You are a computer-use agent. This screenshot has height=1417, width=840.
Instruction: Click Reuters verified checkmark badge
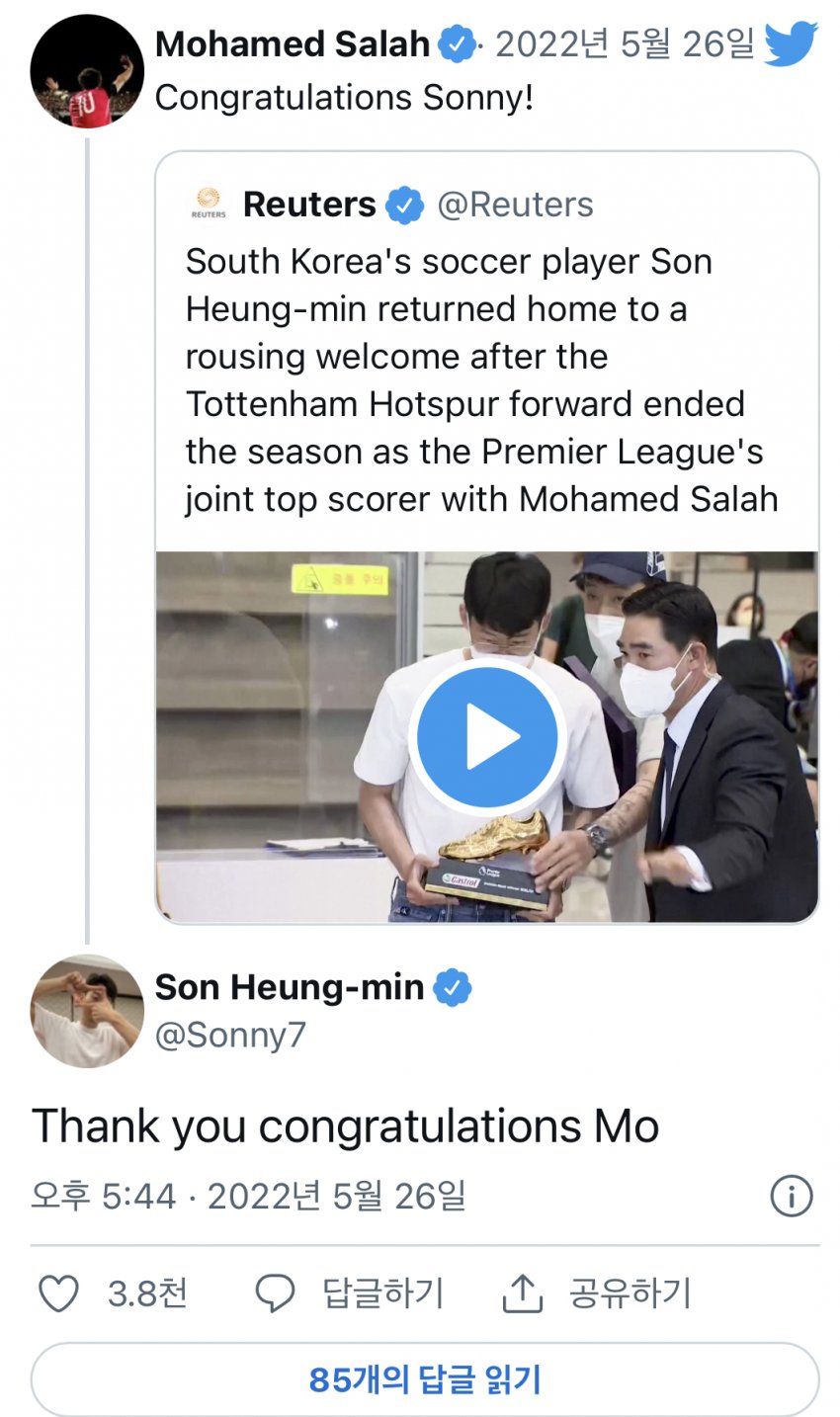coord(404,205)
